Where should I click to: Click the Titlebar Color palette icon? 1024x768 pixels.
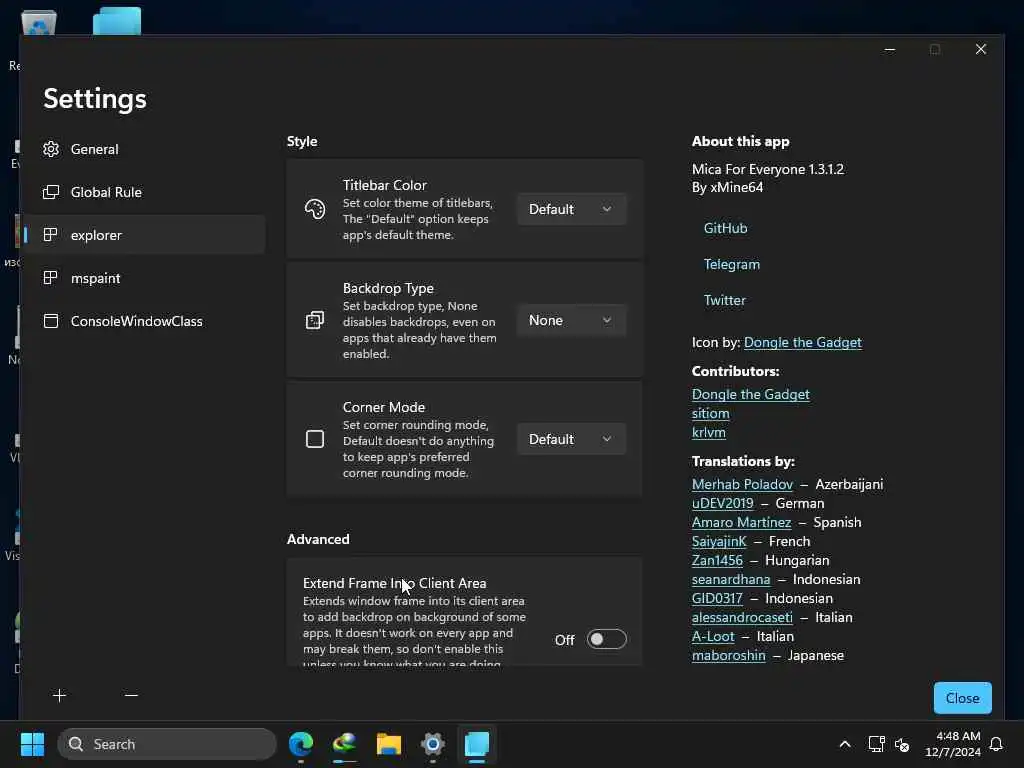coord(315,209)
